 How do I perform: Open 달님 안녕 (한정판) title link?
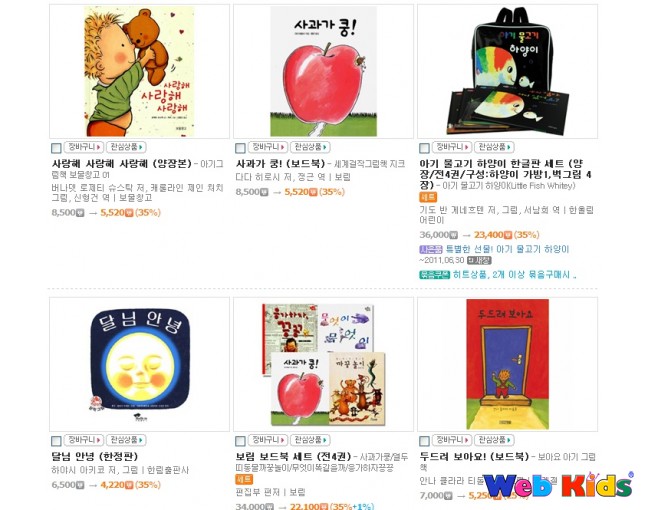pos(95,457)
